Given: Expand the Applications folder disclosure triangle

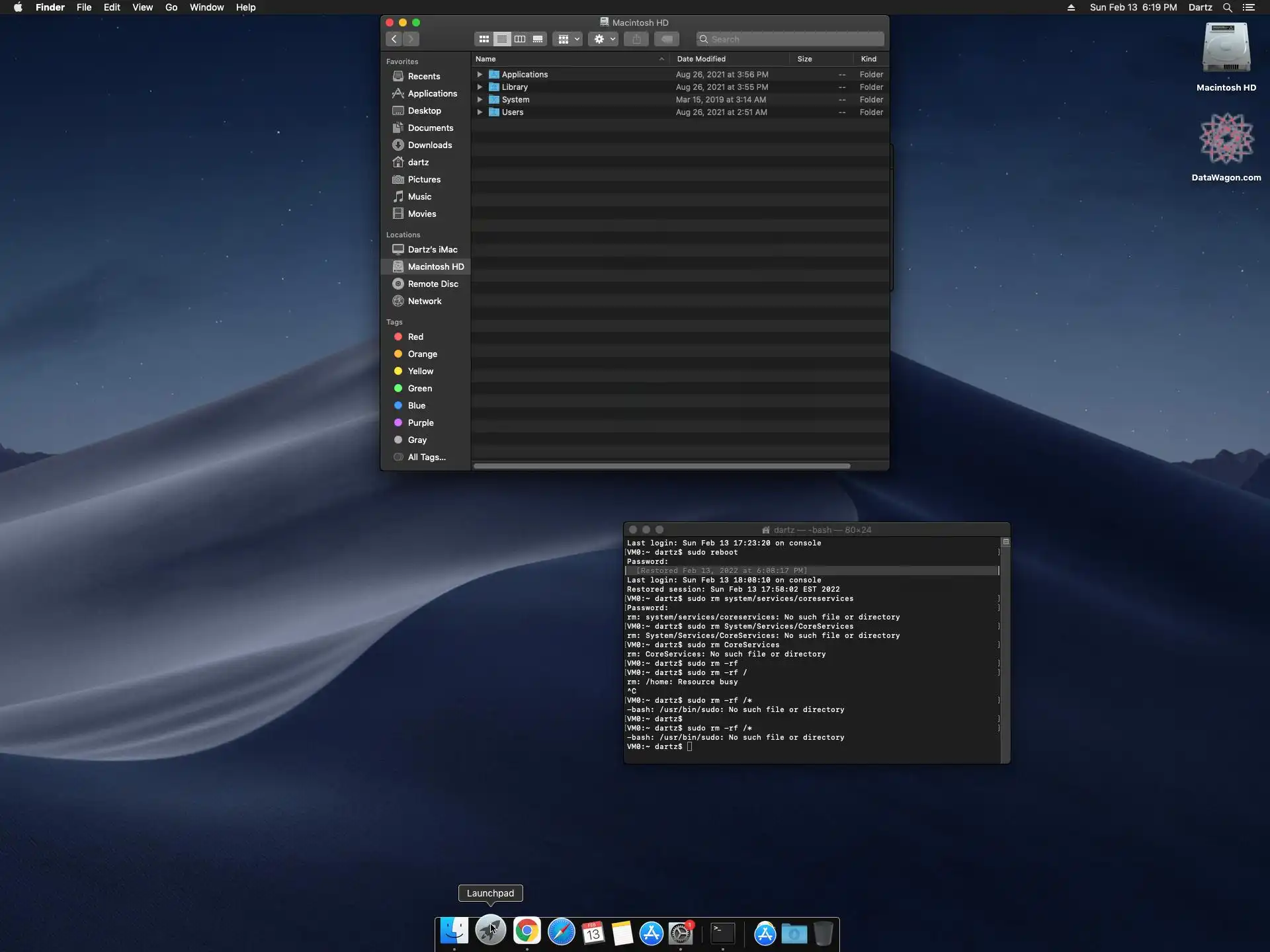Looking at the screenshot, I should 480,75.
